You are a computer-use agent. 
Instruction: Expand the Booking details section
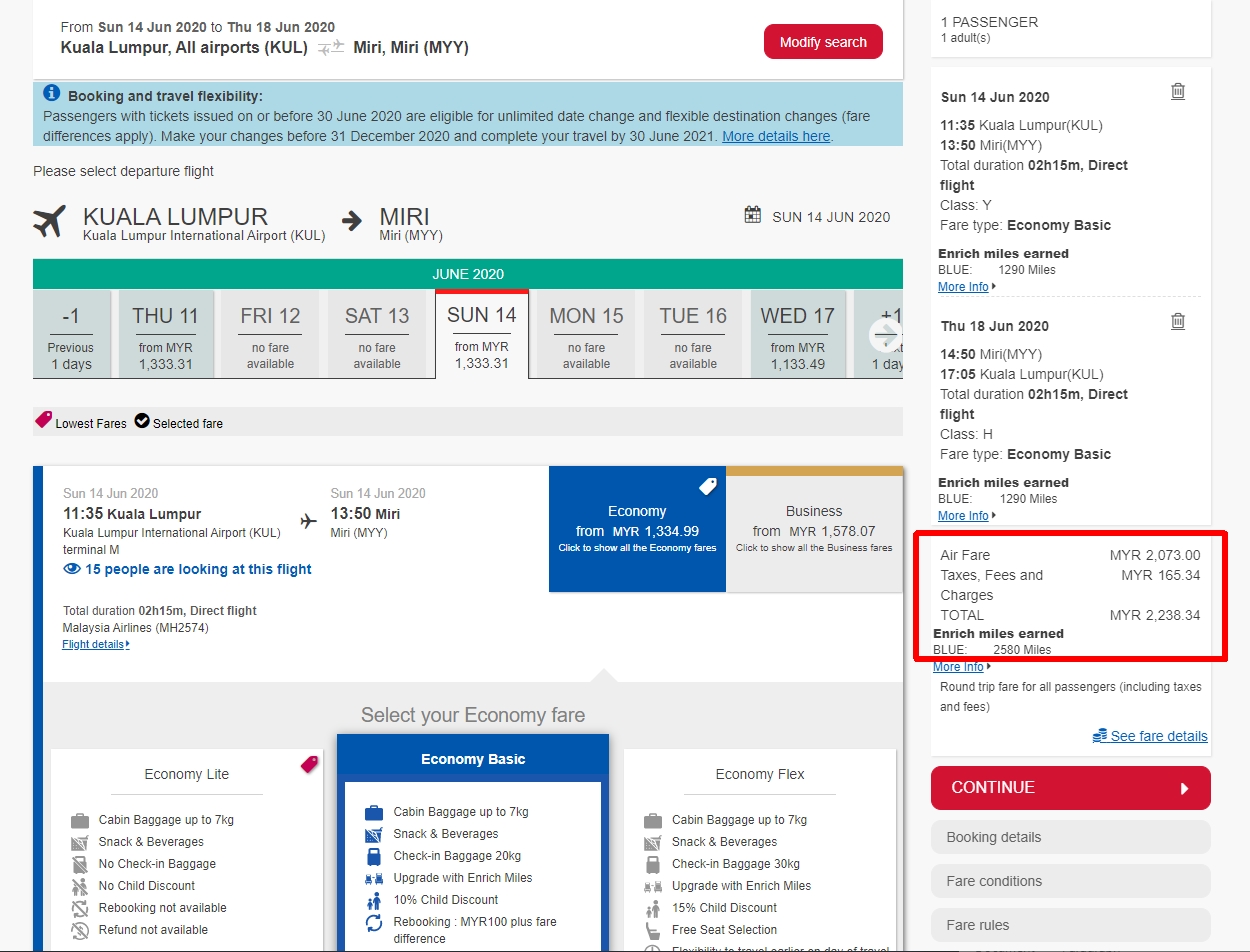tap(1070, 837)
